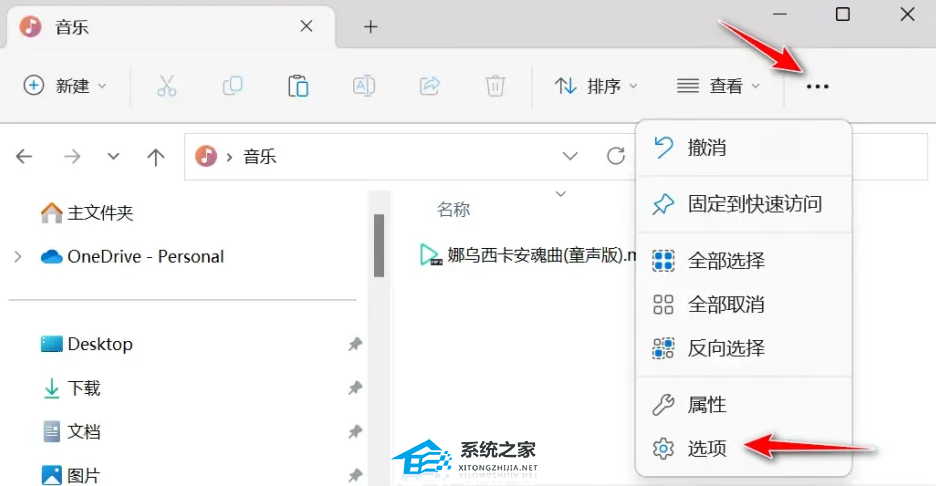Open 下载 folder in sidebar

(72, 388)
